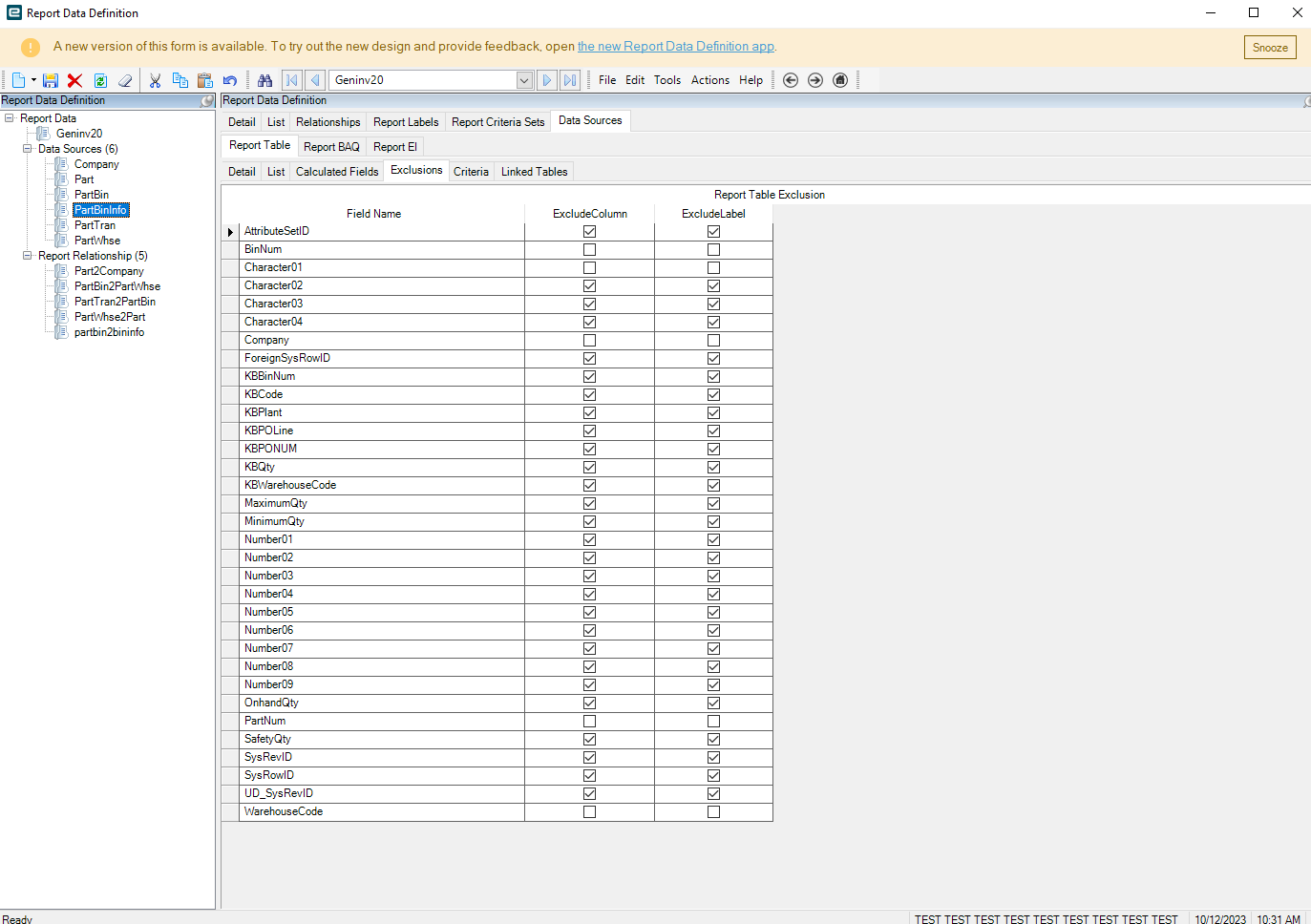1311x924 pixels.
Task: Click the Undo arrow icon
Action: pos(230,81)
